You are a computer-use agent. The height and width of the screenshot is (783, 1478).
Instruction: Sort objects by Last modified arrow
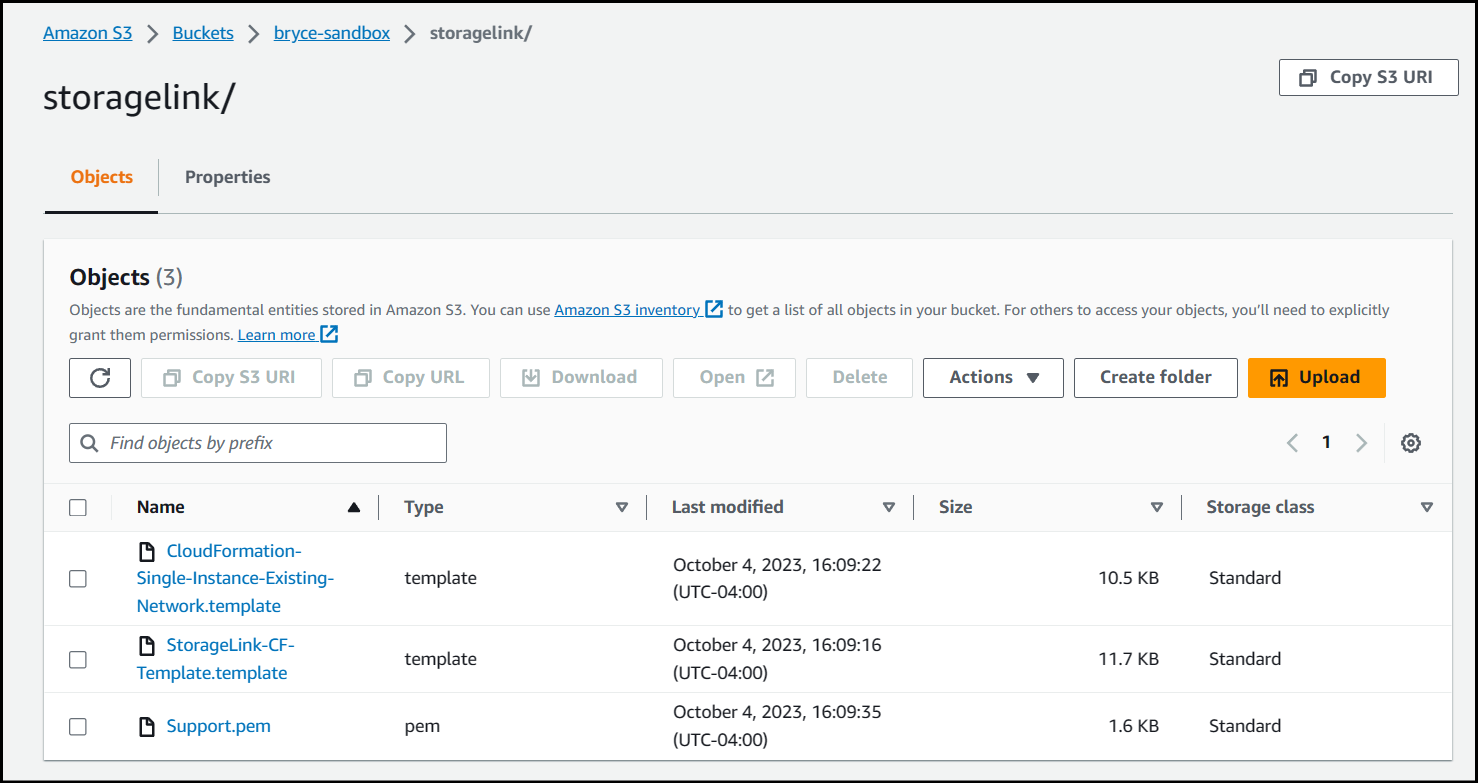click(889, 508)
